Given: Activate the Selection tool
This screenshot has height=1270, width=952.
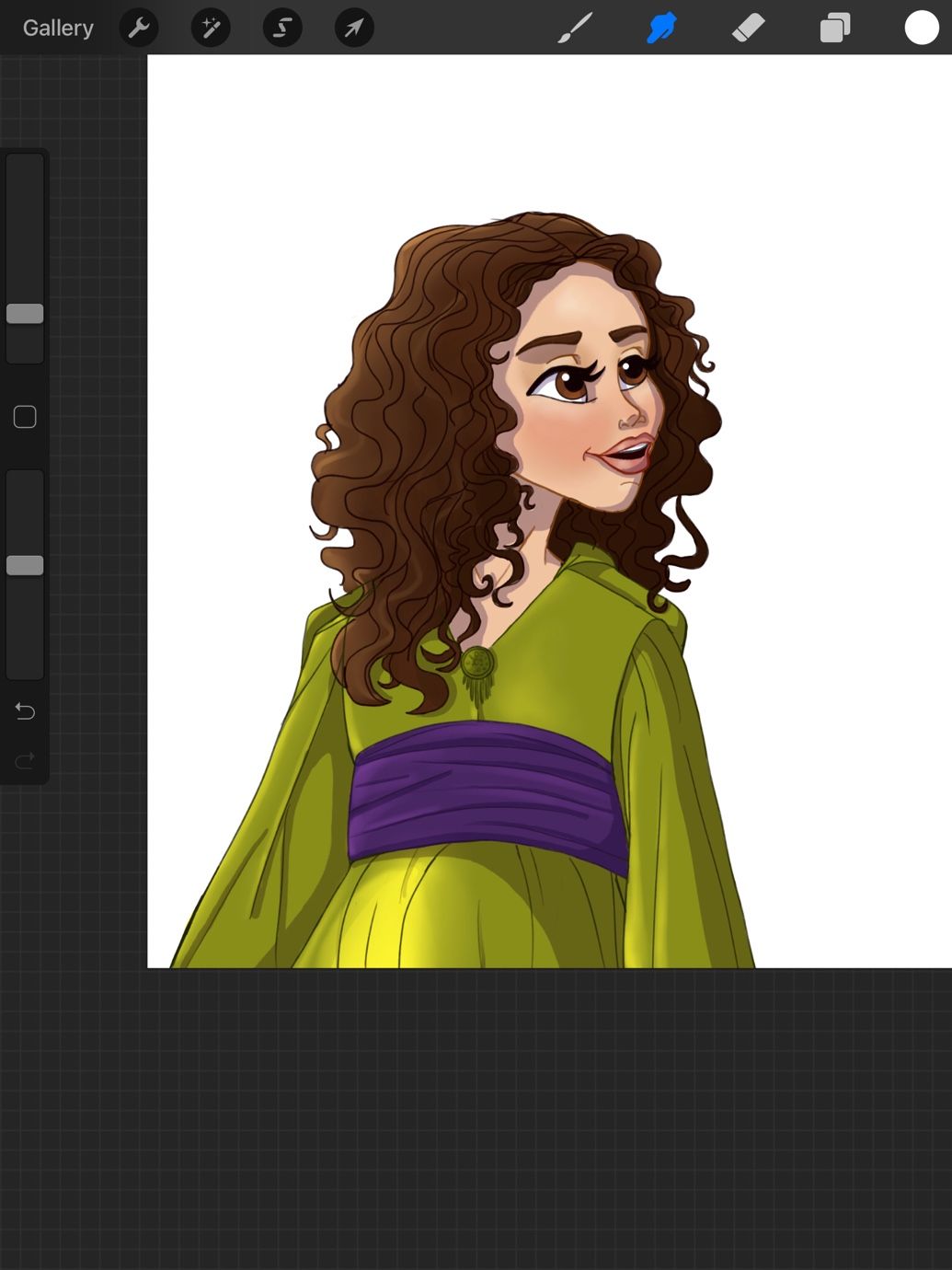Looking at the screenshot, I should [x=282, y=28].
